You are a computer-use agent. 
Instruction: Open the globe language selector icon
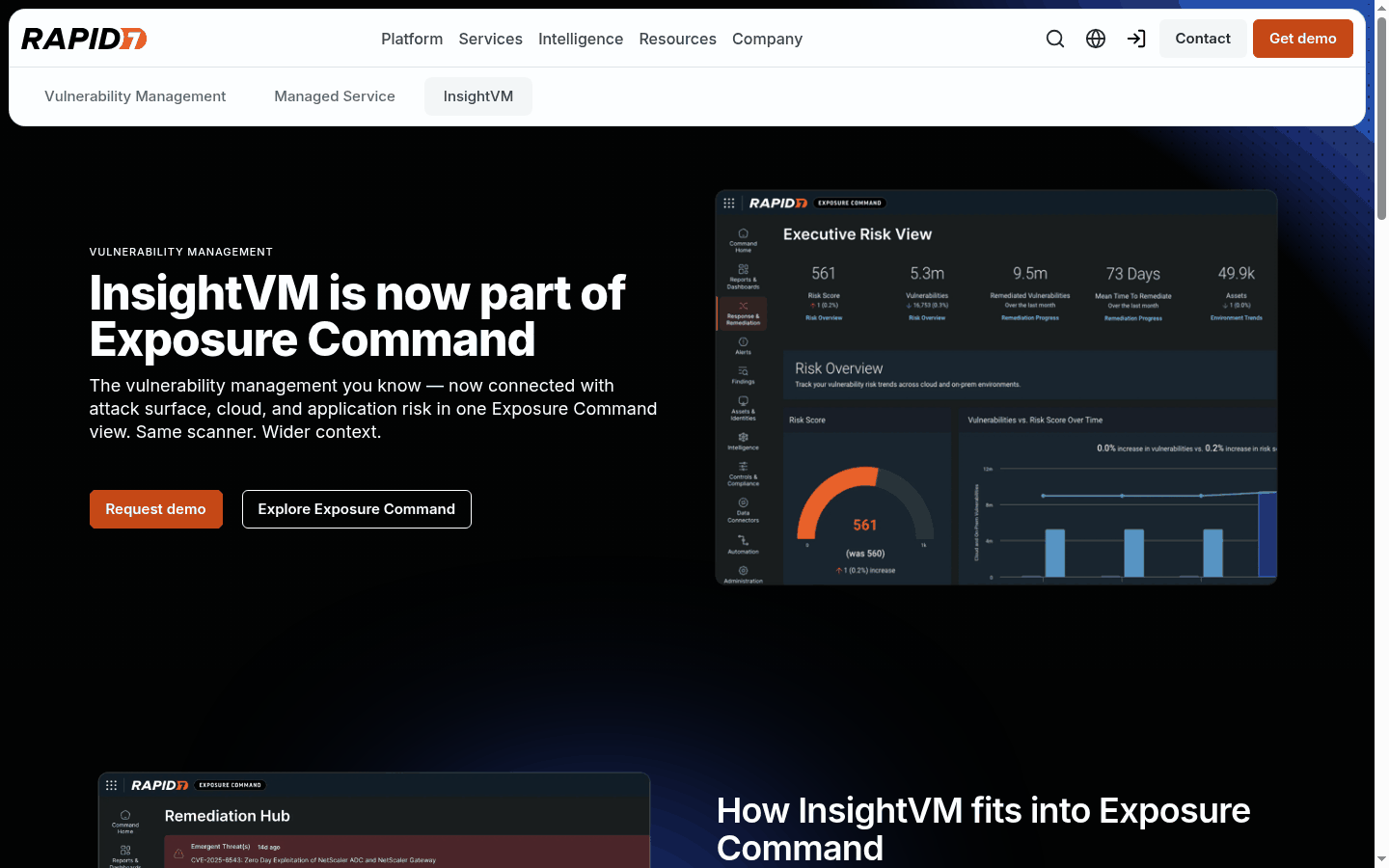1096,39
